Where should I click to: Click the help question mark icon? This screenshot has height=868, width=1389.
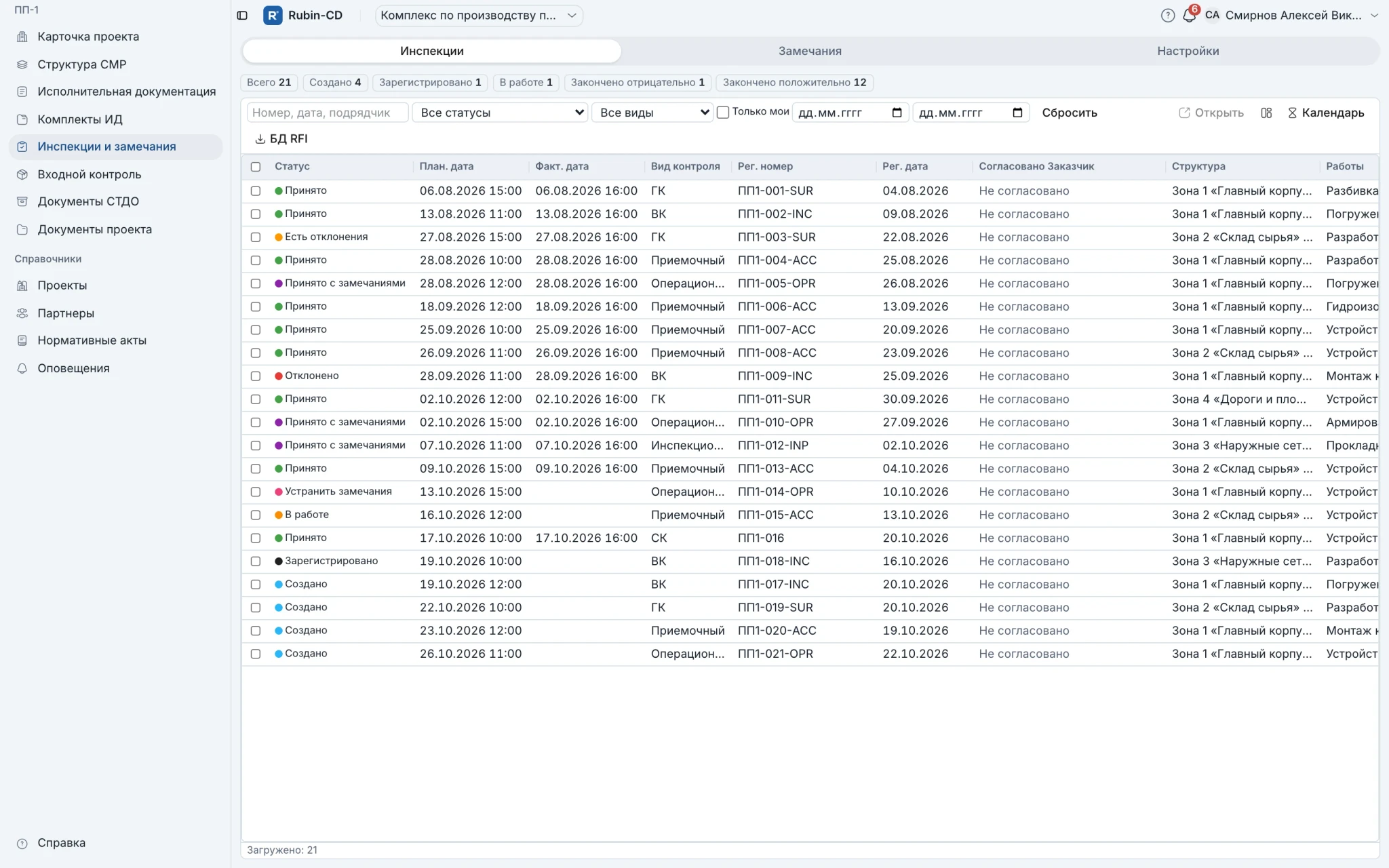1167,15
